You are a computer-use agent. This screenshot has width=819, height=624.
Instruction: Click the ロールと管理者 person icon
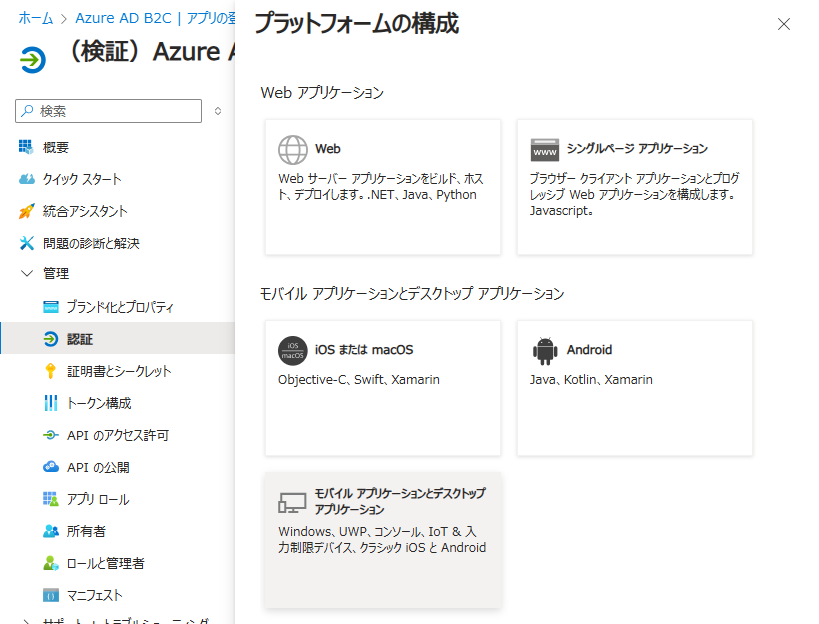[x=51, y=563]
